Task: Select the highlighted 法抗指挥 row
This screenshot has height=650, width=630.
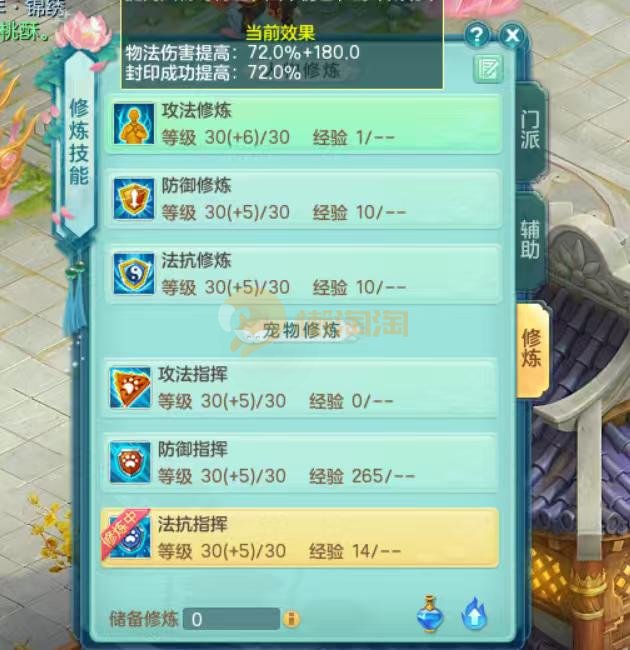Action: [x=300, y=537]
